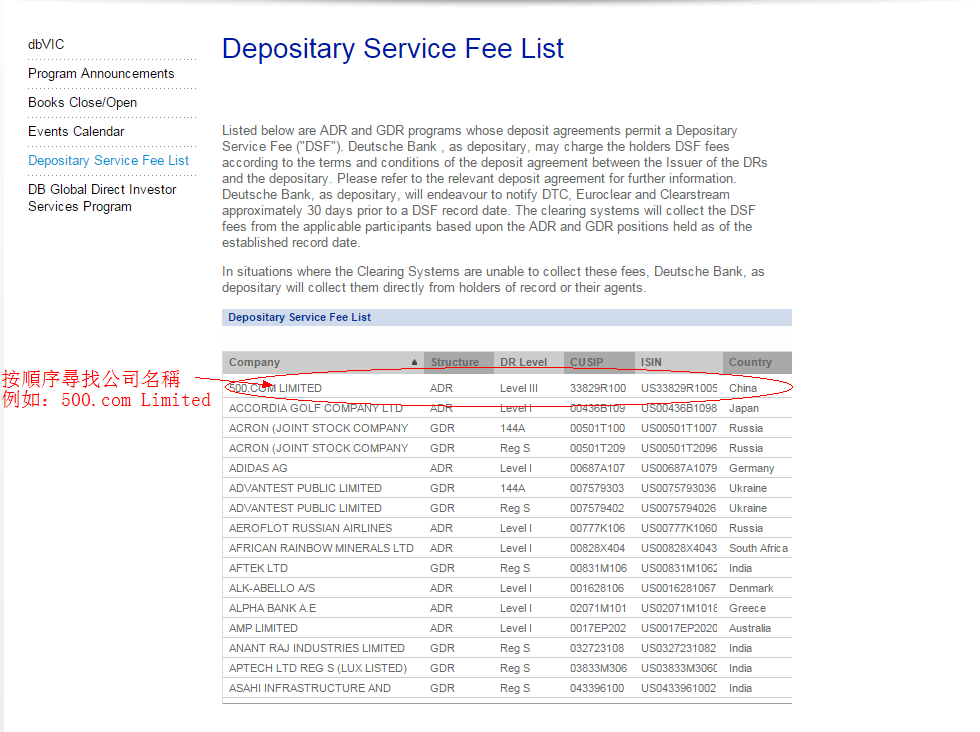The width and height of the screenshot is (980, 732).
Task: Click CUSIP value 33829R100
Action: [598, 388]
